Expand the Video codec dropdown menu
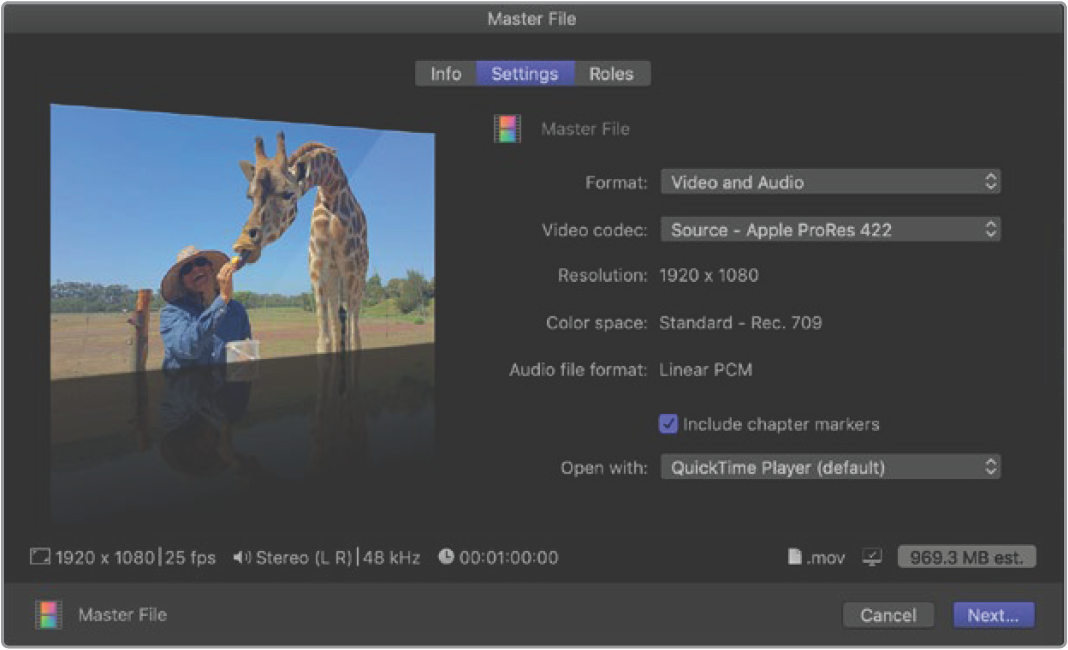 click(830, 230)
